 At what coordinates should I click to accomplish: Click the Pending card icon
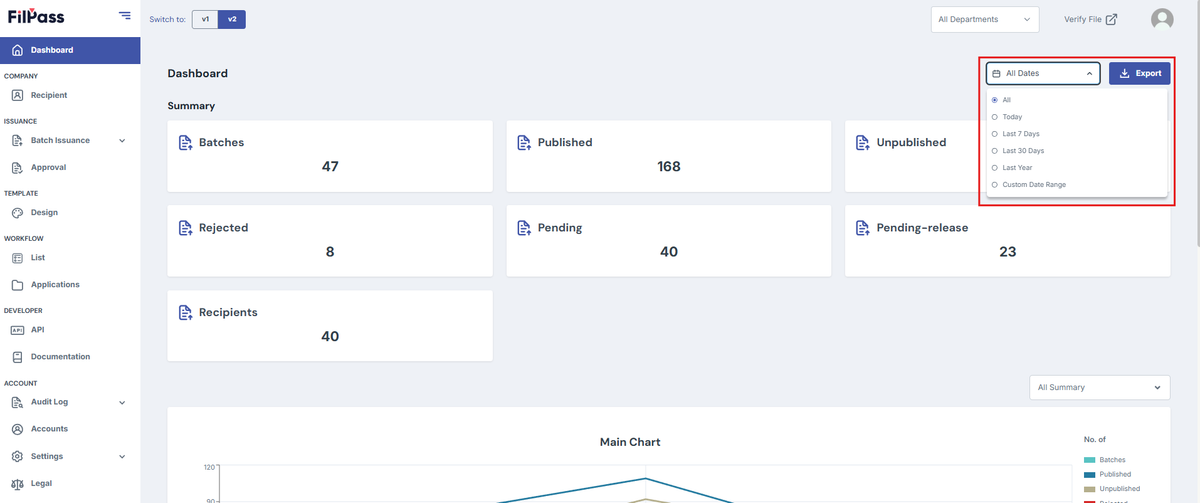tap(524, 228)
